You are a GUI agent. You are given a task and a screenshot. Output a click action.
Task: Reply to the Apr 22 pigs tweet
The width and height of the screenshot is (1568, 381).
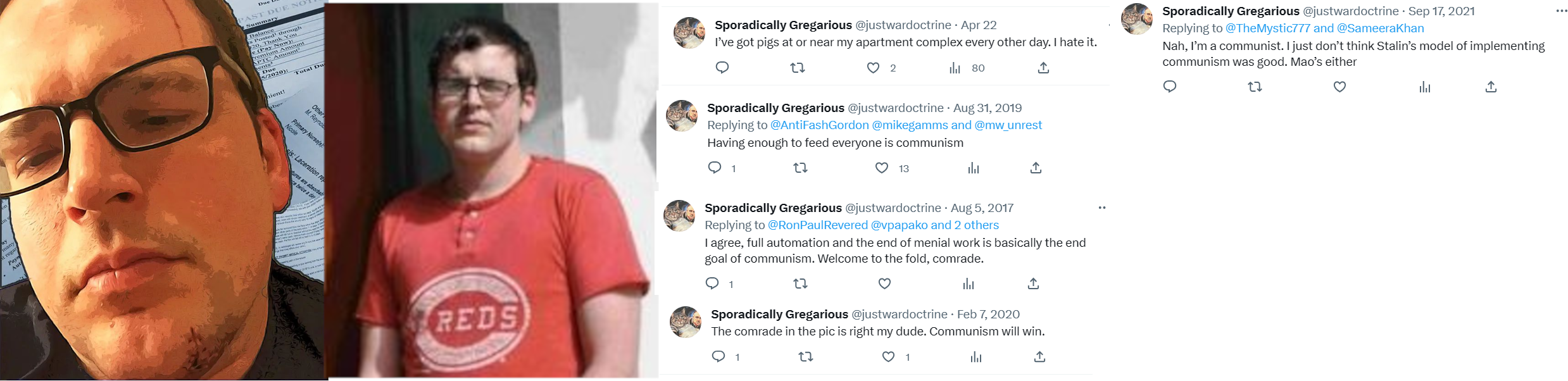pos(722,68)
